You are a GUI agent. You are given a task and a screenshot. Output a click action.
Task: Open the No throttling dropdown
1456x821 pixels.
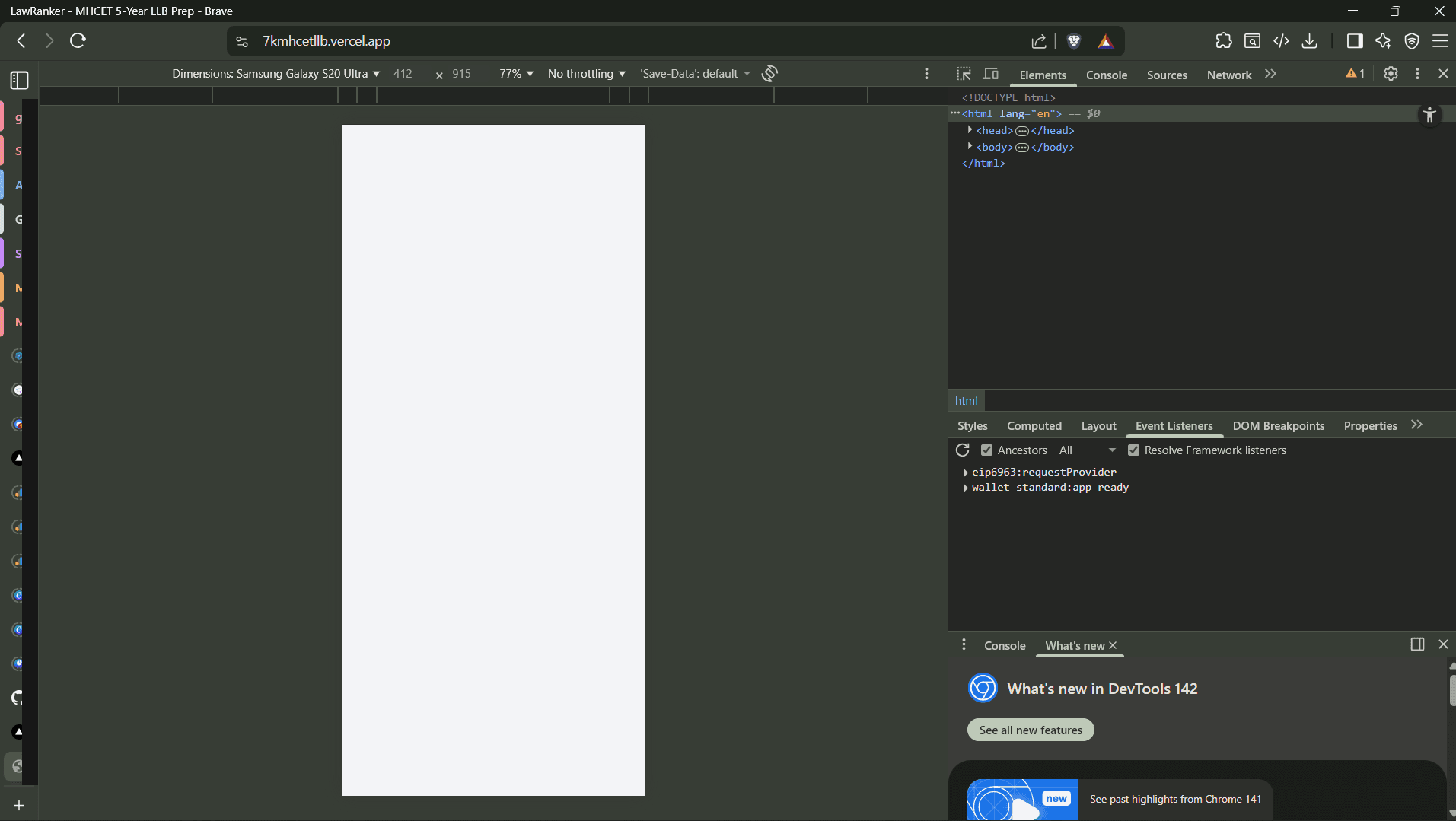pos(586,74)
